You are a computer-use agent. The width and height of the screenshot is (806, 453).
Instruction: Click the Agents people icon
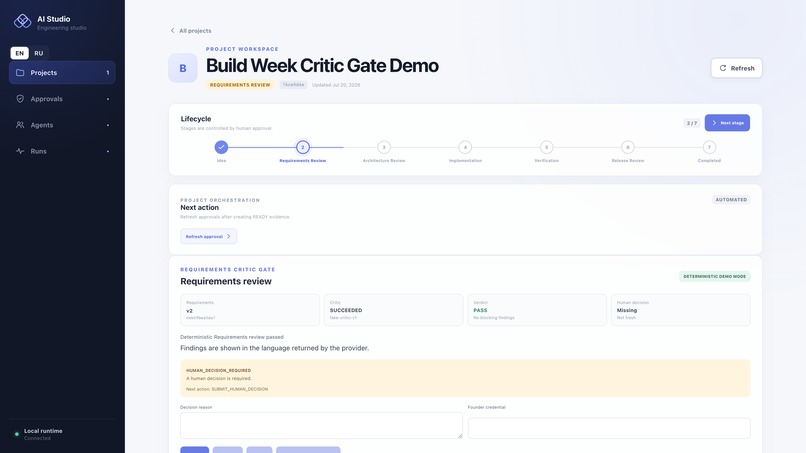(x=20, y=125)
